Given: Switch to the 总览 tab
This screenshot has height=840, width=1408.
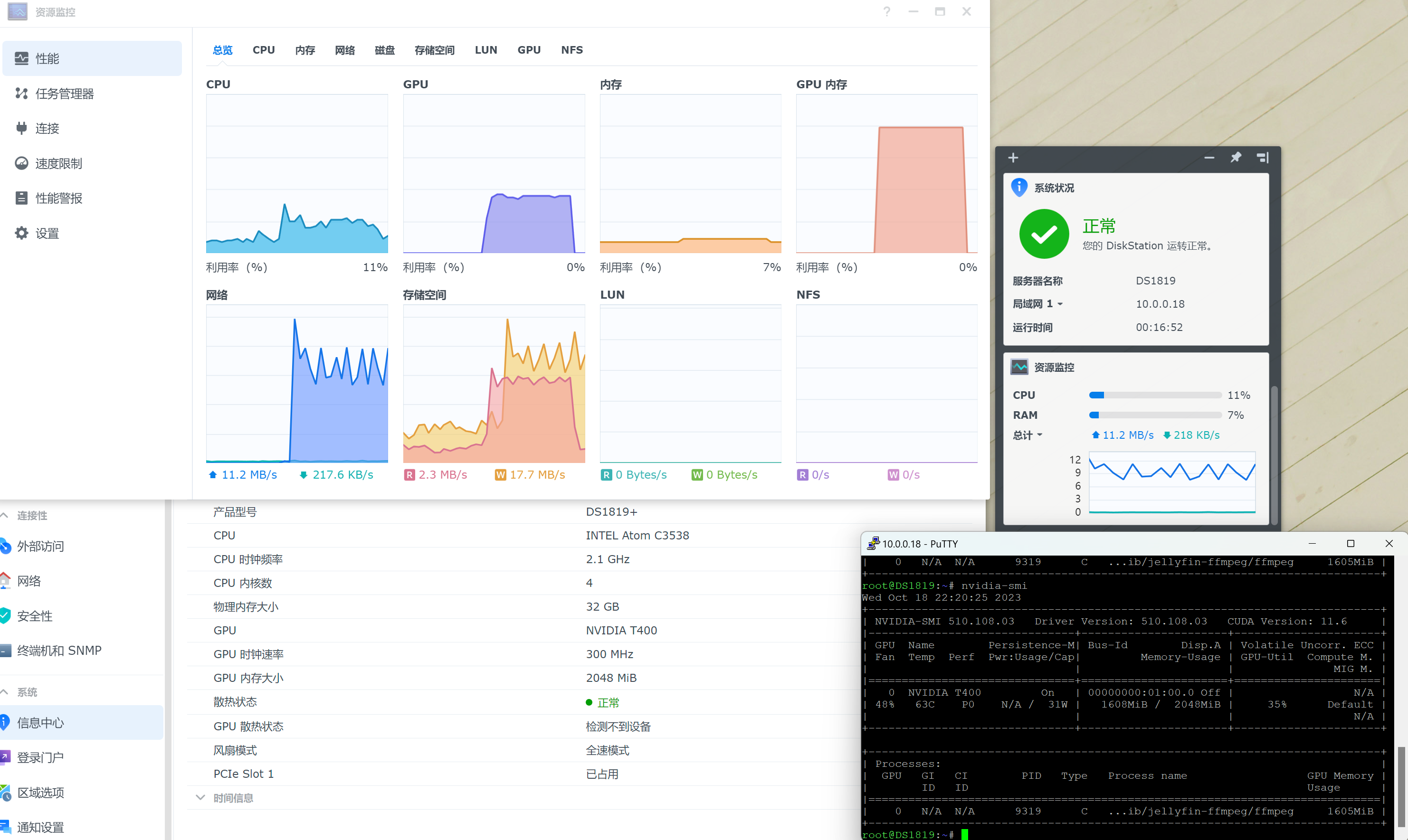Looking at the screenshot, I should (222, 50).
